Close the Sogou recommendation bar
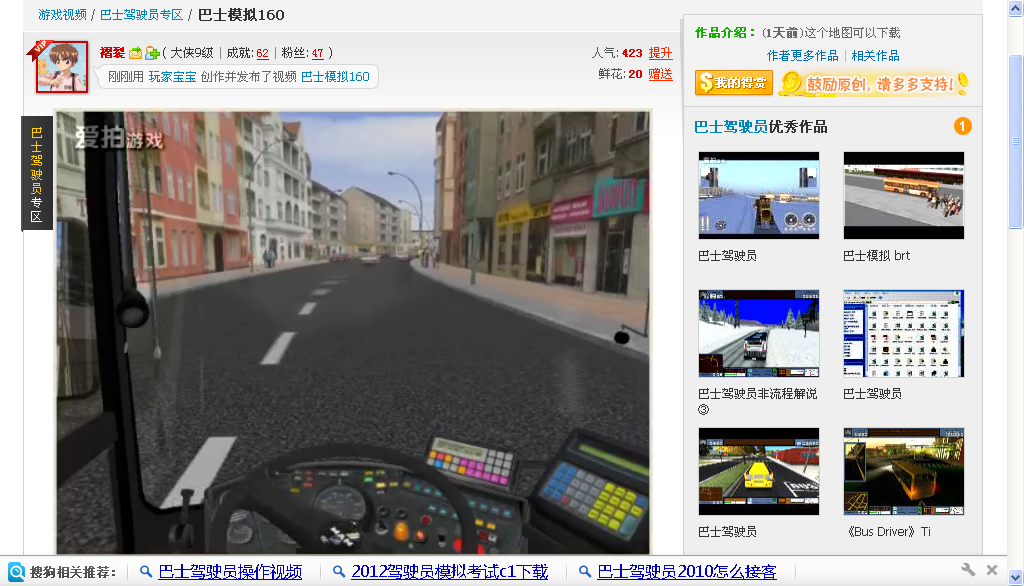This screenshot has width=1024, height=586. 992,570
